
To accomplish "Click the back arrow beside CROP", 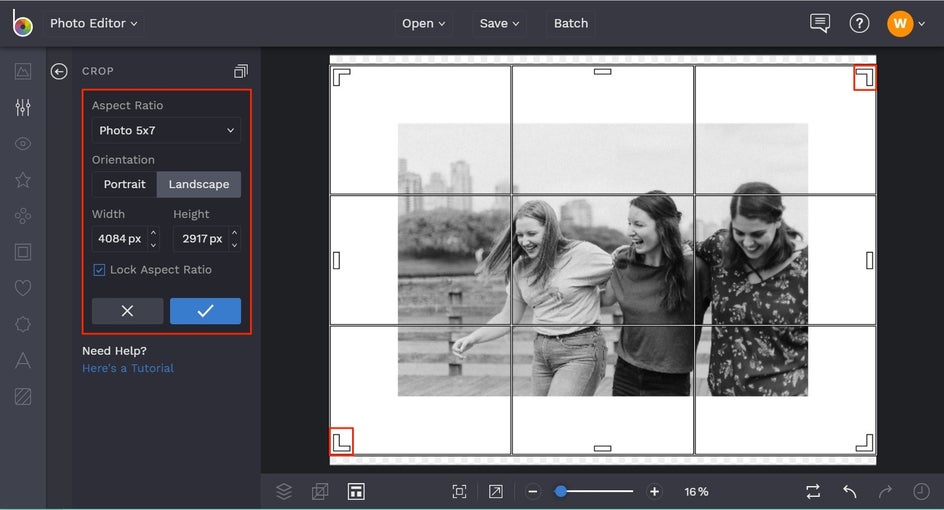I will (59, 71).
